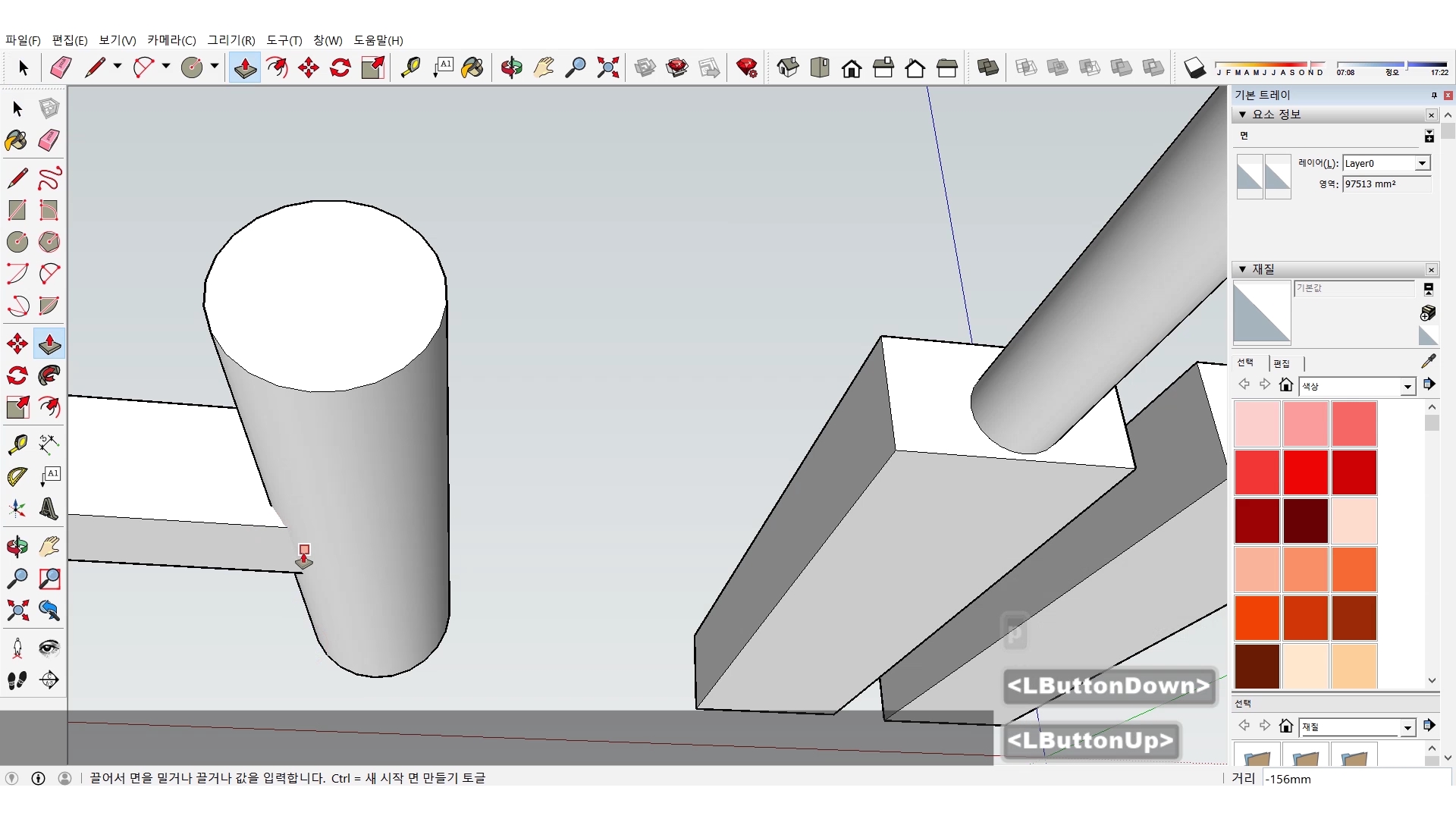The height and width of the screenshot is (819, 1456).
Task: Select the Tape Measure tool in left toolbar
Action: (x=17, y=444)
